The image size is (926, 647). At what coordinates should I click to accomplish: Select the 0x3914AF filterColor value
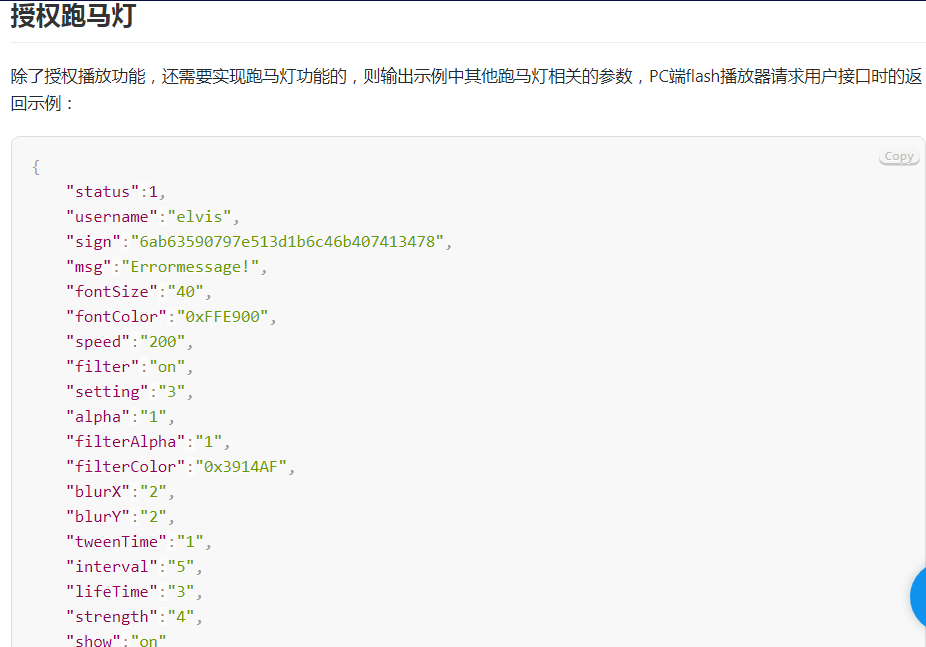click(241, 466)
